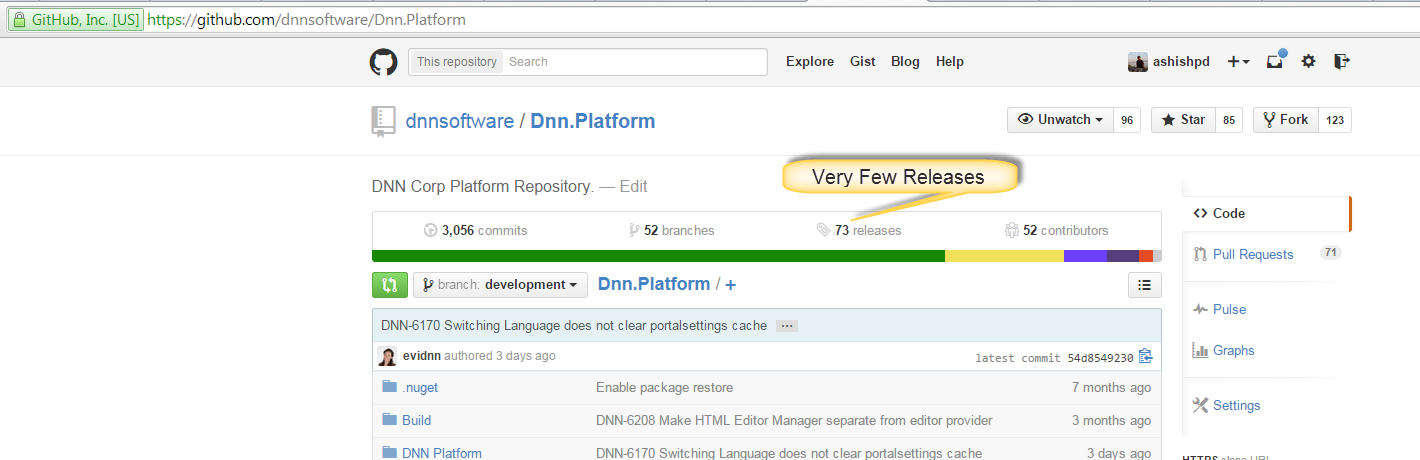
Task: View the 3,056 commits
Action: (475, 230)
